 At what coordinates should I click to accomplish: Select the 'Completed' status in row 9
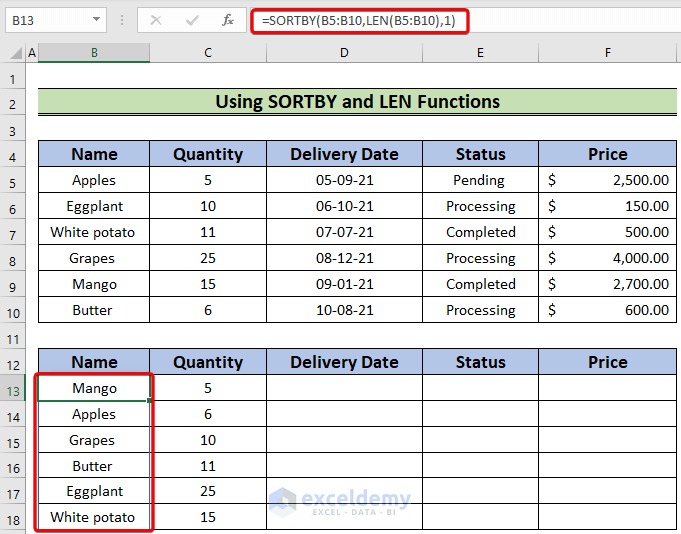tap(480, 284)
